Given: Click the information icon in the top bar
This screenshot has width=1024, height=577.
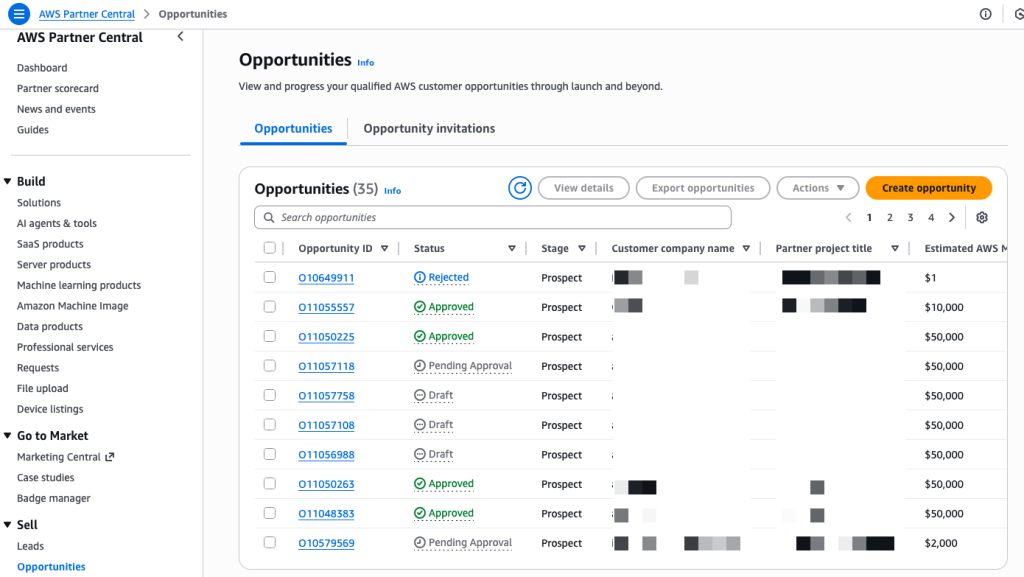Looking at the screenshot, I should coord(985,13).
